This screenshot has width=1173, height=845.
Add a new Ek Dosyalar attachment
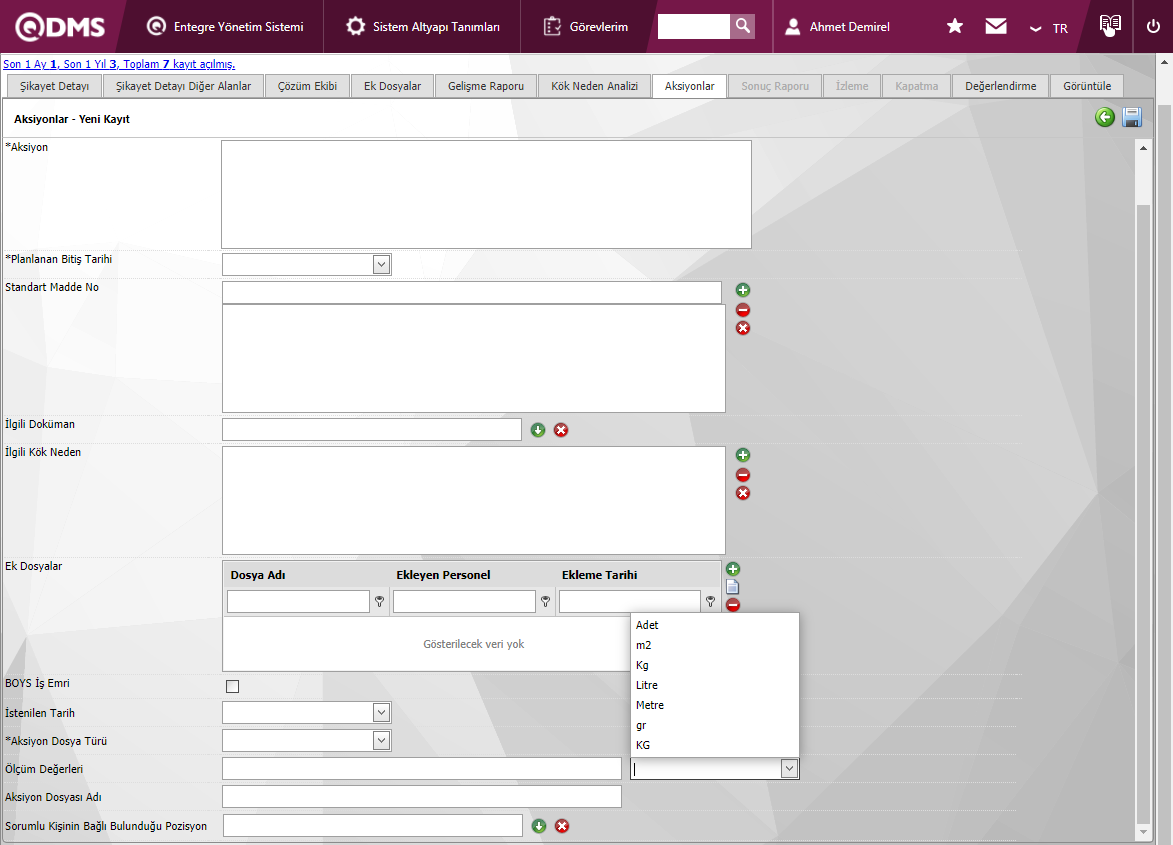click(x=733, y=569)
